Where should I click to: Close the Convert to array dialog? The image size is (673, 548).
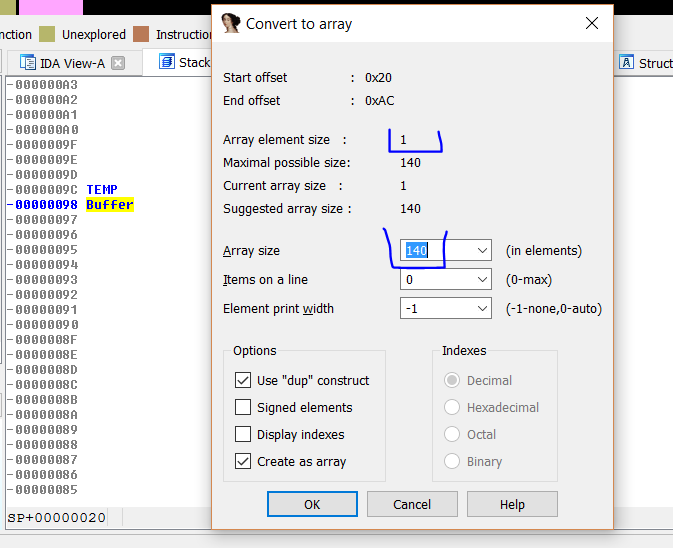pyautogui.click(x=592, y=23)
